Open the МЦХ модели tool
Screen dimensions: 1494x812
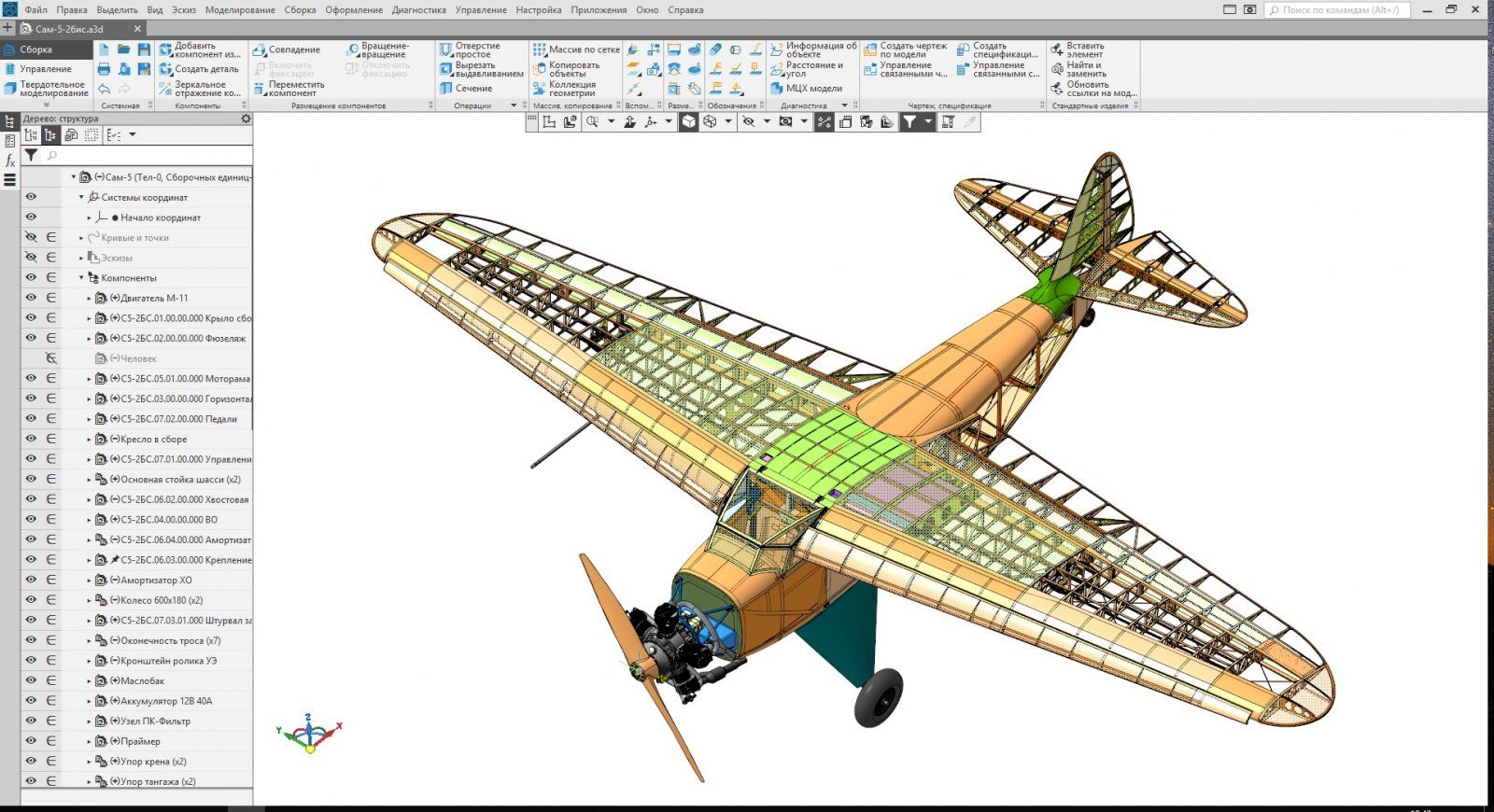pyautogui.click(x=806, y=89)
